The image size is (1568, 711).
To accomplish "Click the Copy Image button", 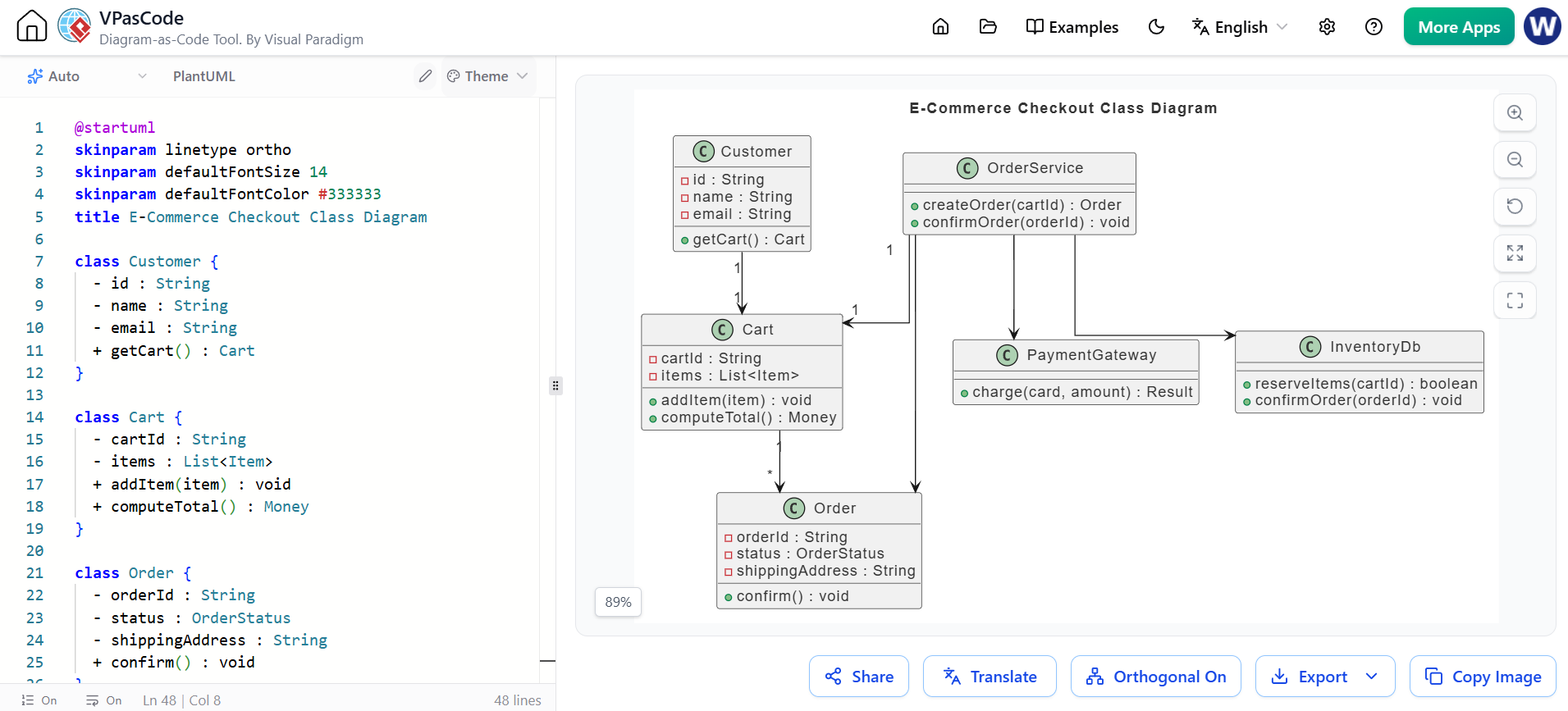I will pyautogui.click(x=1483, y=677).
